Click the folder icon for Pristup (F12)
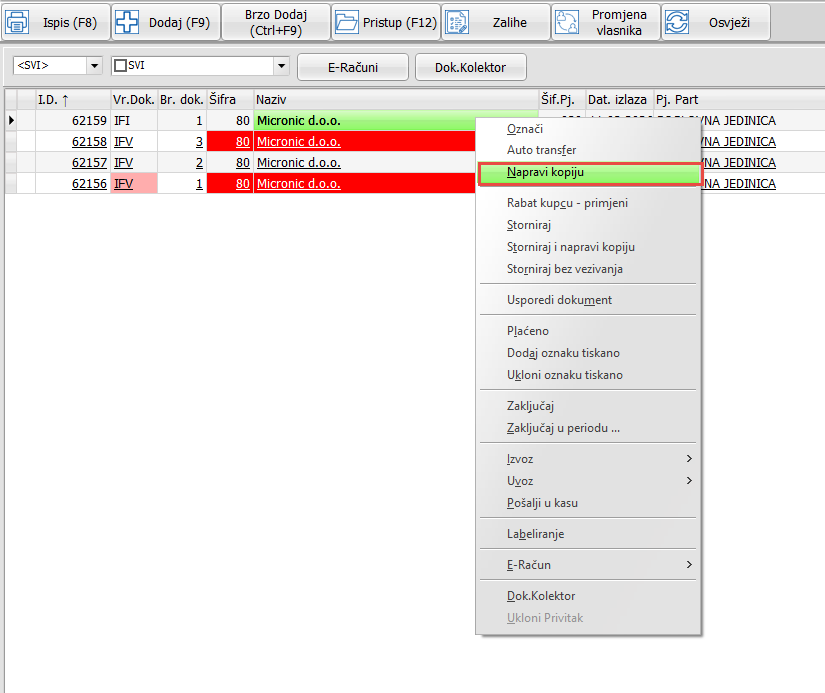The height and width of the screenshot is (693, 825). tap(346, 22)
